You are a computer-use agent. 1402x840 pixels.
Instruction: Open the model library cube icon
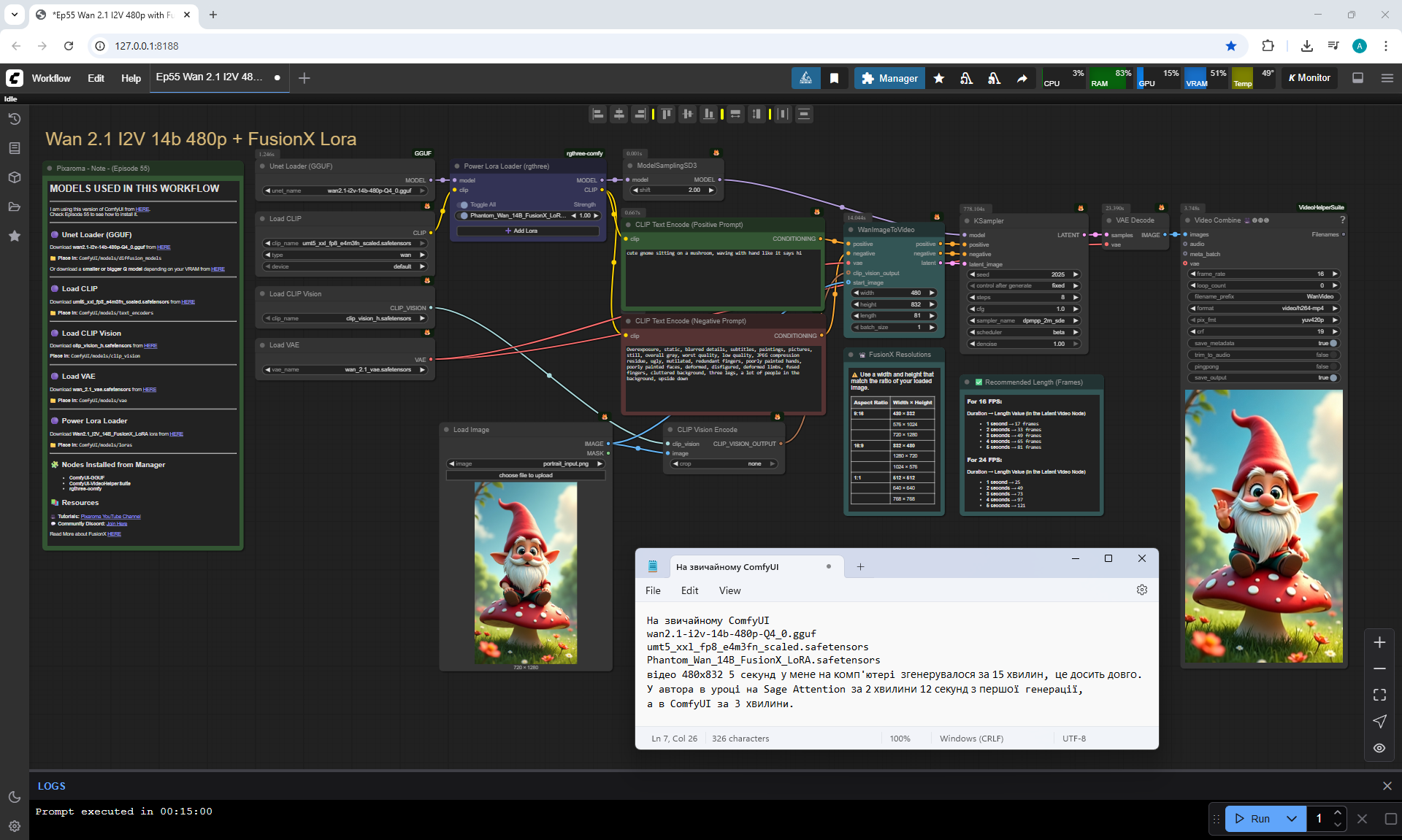click(15, 177)
